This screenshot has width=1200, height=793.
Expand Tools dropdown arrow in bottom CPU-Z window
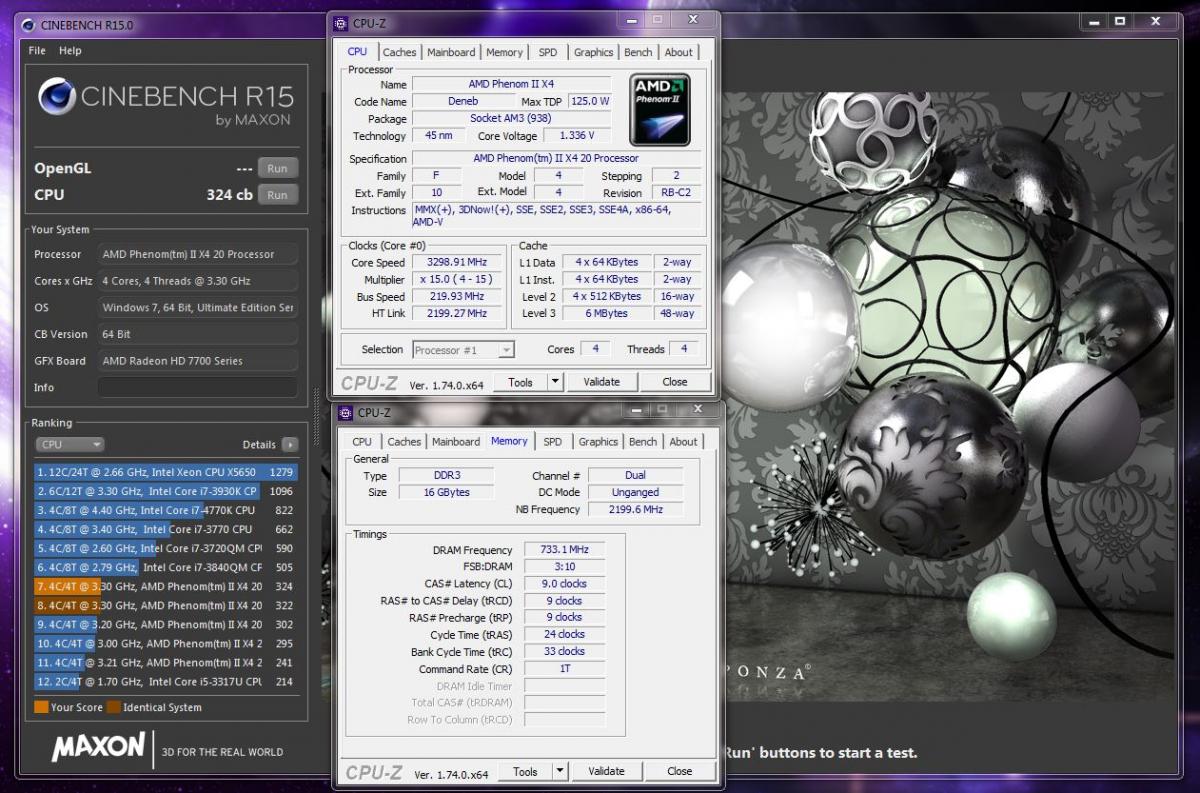click(x=560, y=771)
